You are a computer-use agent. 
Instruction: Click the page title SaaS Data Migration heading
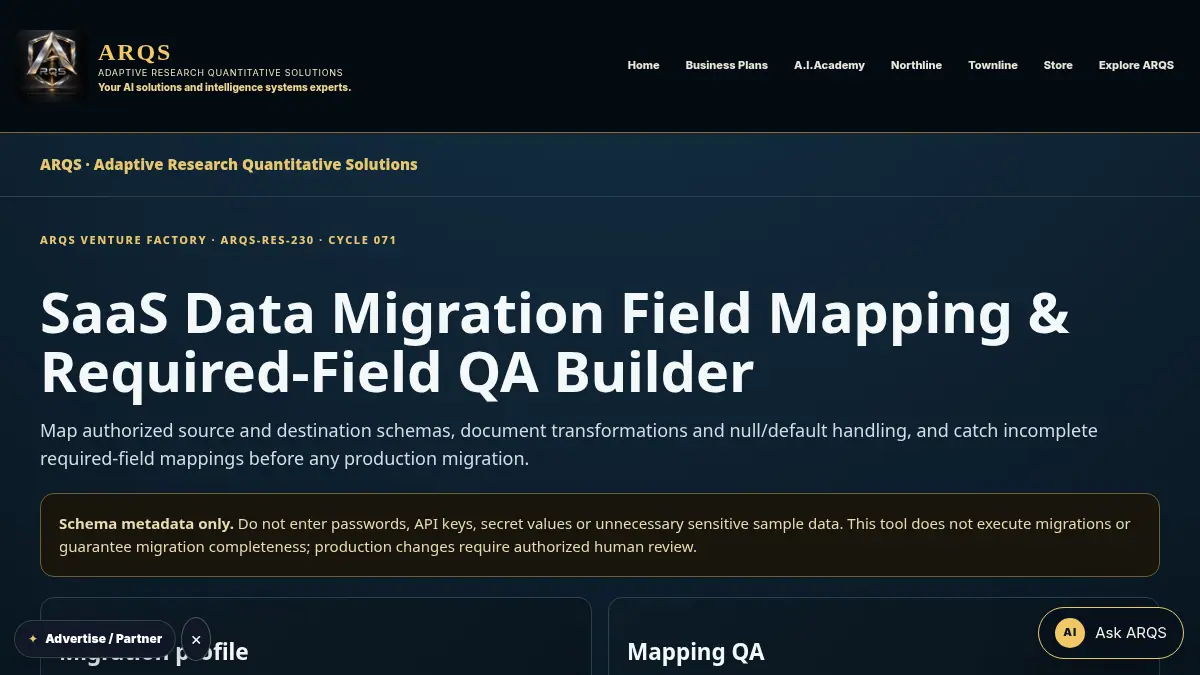tap(555, 343)
